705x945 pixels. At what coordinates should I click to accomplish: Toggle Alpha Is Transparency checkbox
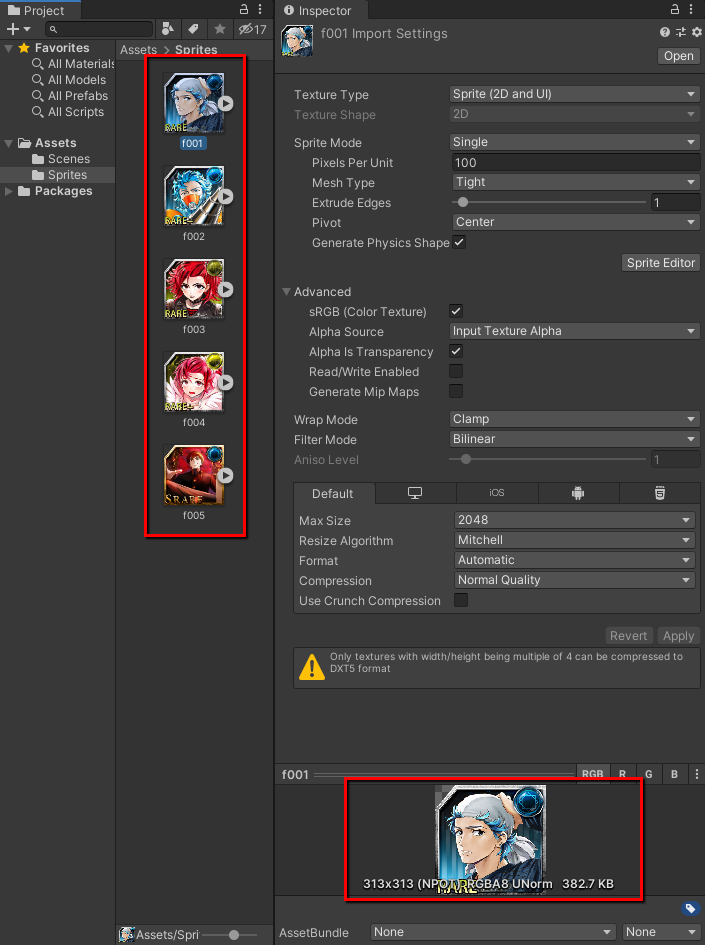tap(456, 351)
